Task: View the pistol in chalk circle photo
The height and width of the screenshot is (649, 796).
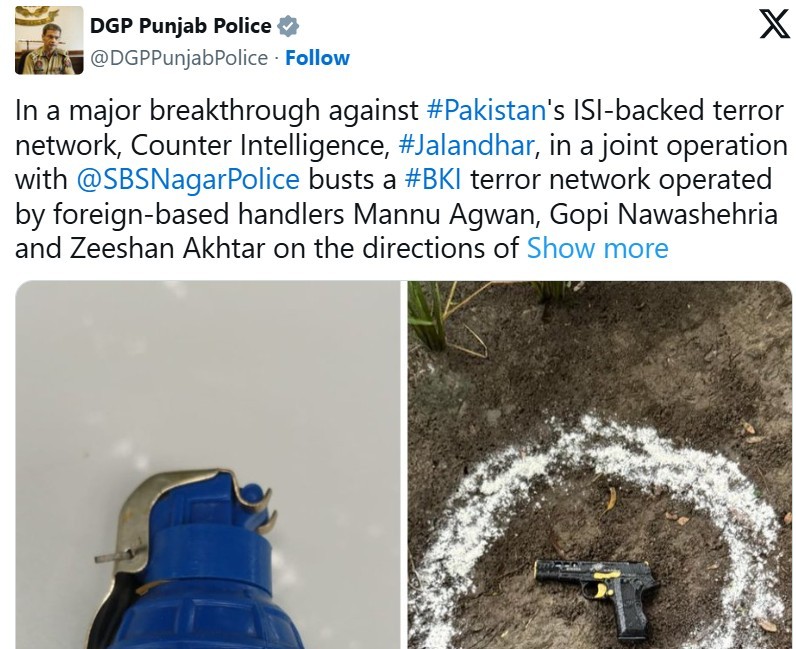Action: pos(600,465)
